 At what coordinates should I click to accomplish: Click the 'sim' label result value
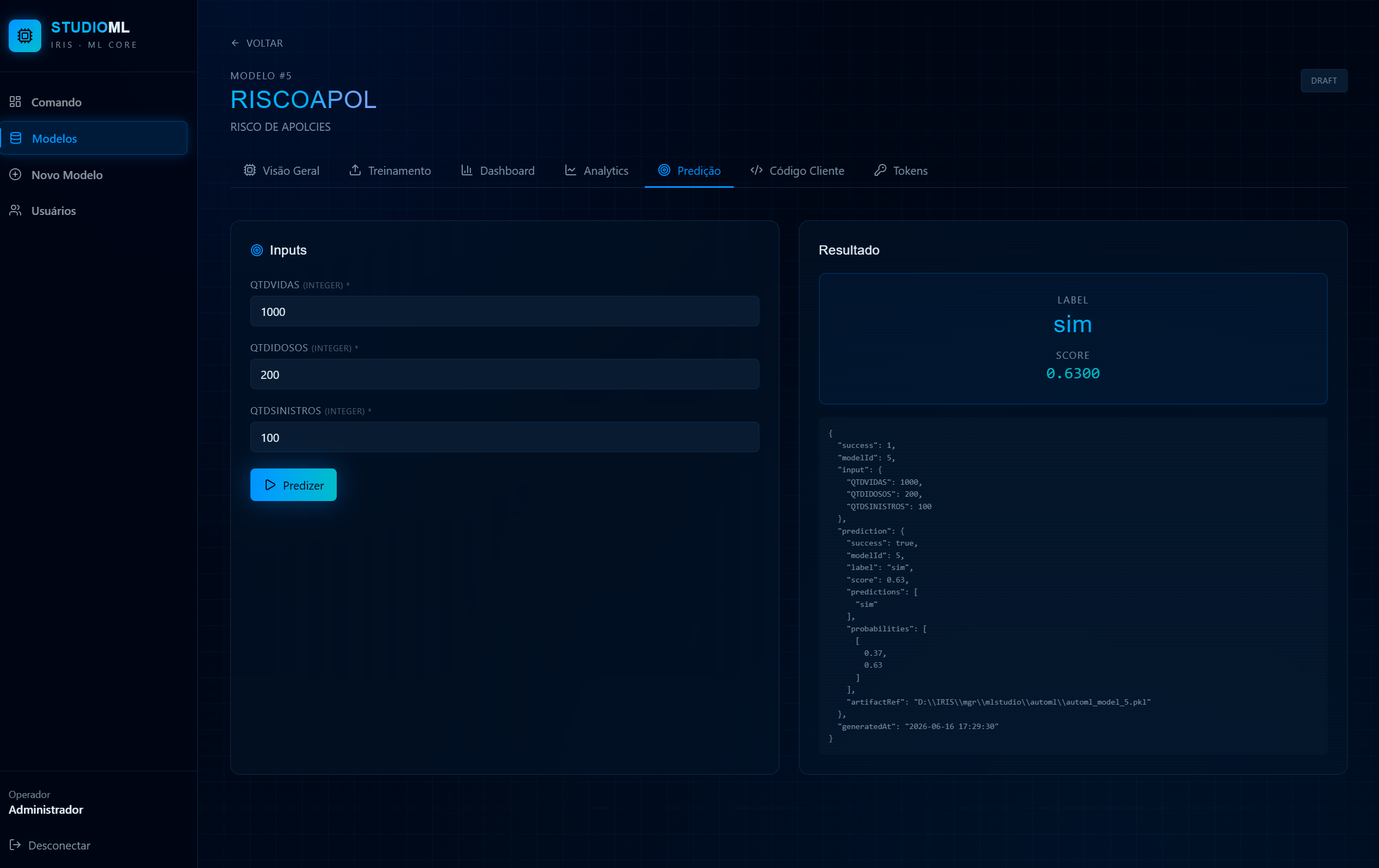[1073, 325]
